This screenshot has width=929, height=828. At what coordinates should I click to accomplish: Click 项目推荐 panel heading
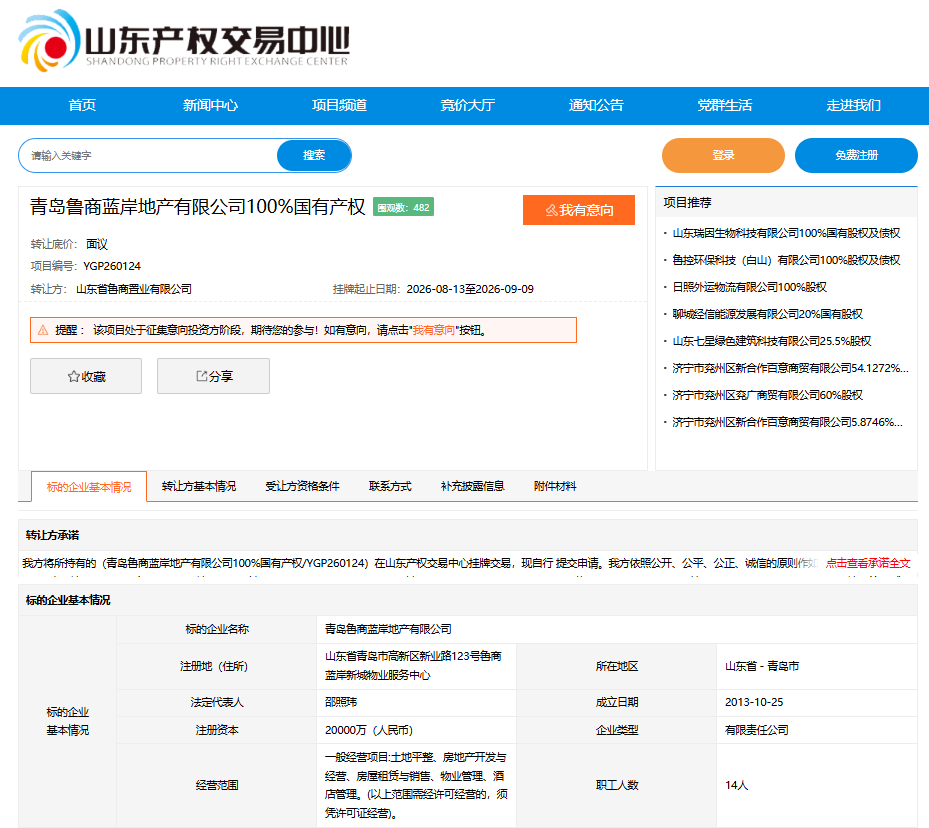click(687, 203)
